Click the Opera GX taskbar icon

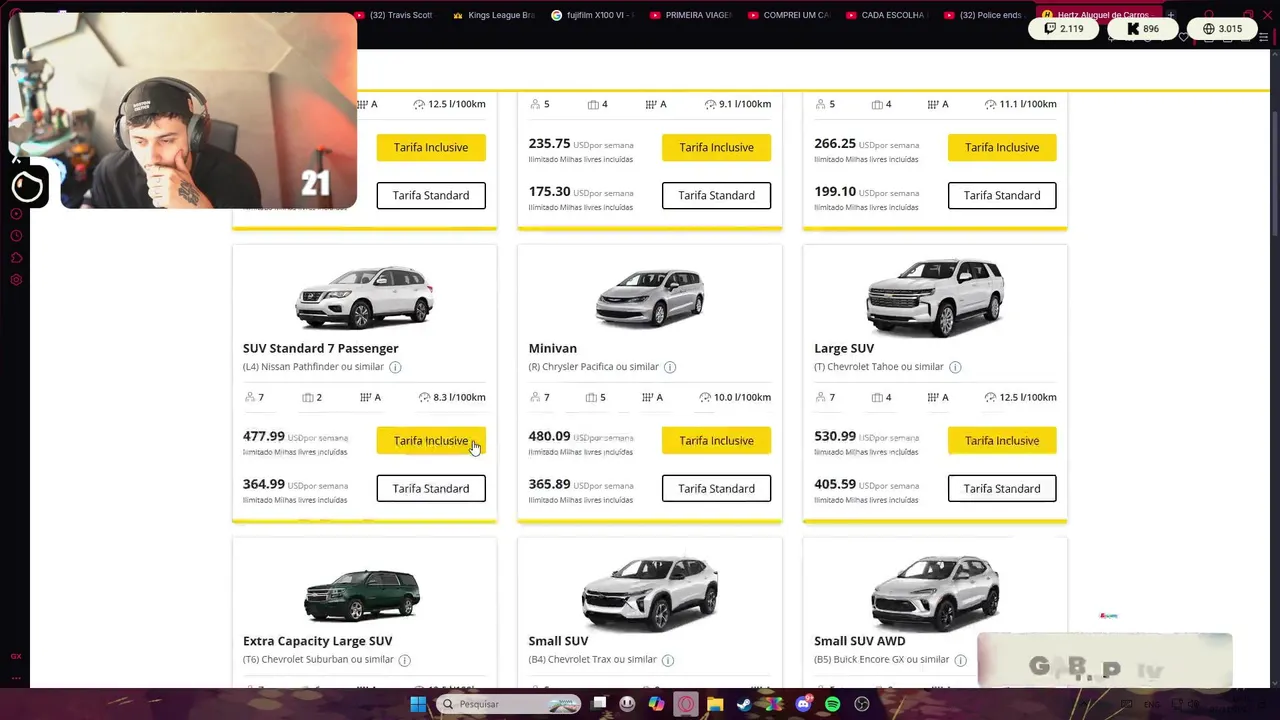pyautogui.click(x=686, y=704)
